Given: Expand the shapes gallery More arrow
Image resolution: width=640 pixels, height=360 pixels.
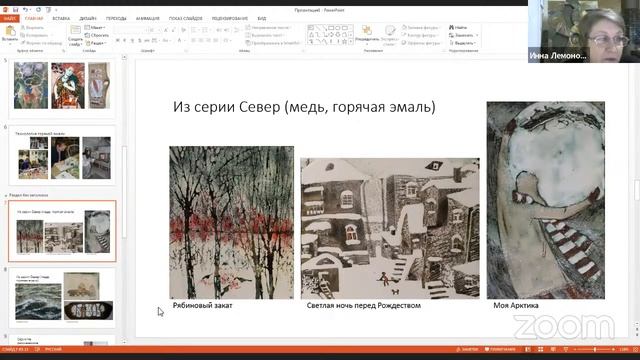Looking at the screenshot, I should click(x=351, y=42).
